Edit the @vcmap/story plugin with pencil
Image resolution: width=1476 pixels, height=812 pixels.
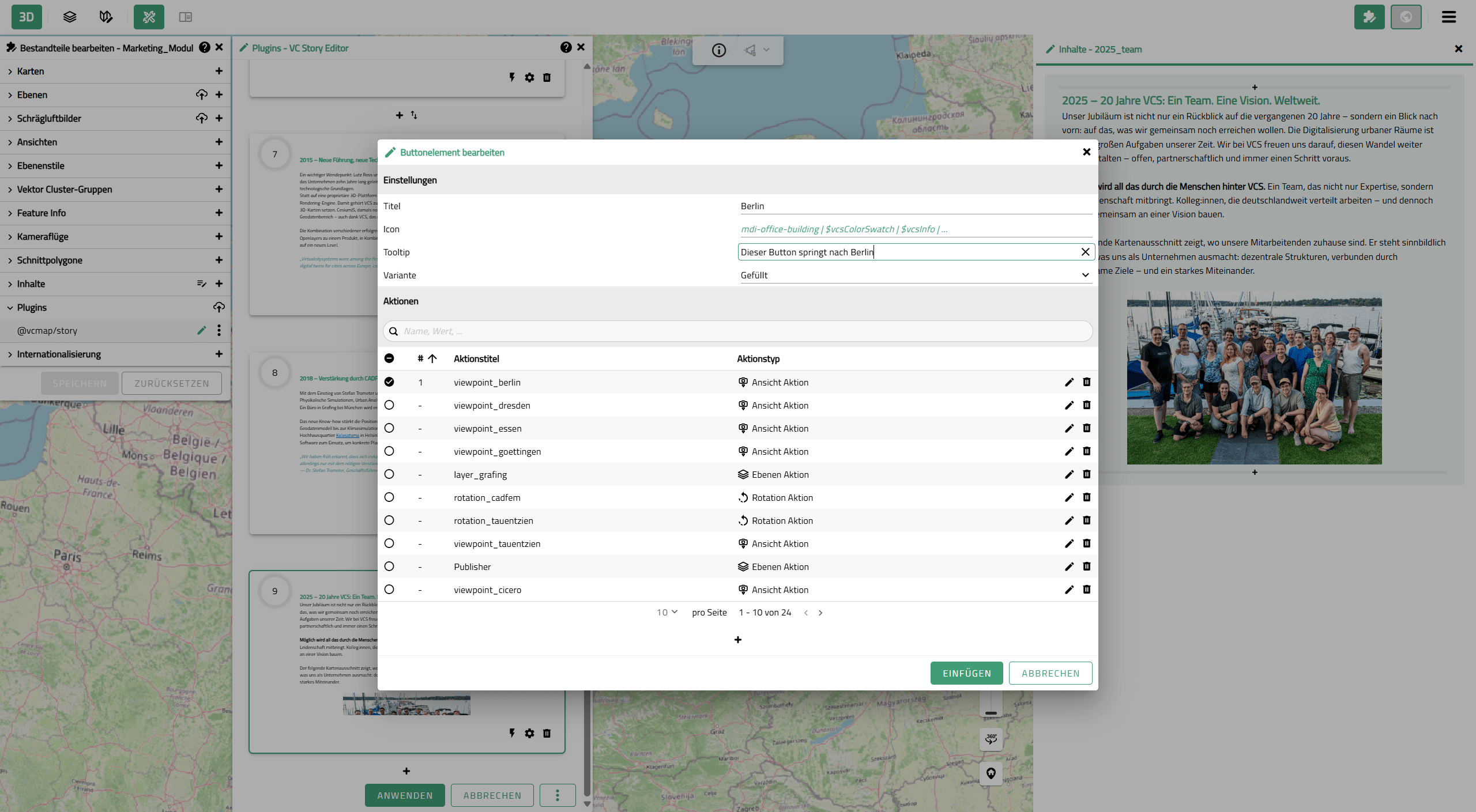click(201, 330)
